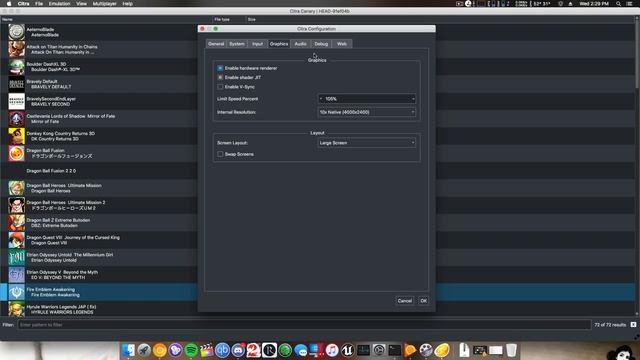Toggle Enable shader JIT checkbox
The image size is (640, 360).
point(220,77)
